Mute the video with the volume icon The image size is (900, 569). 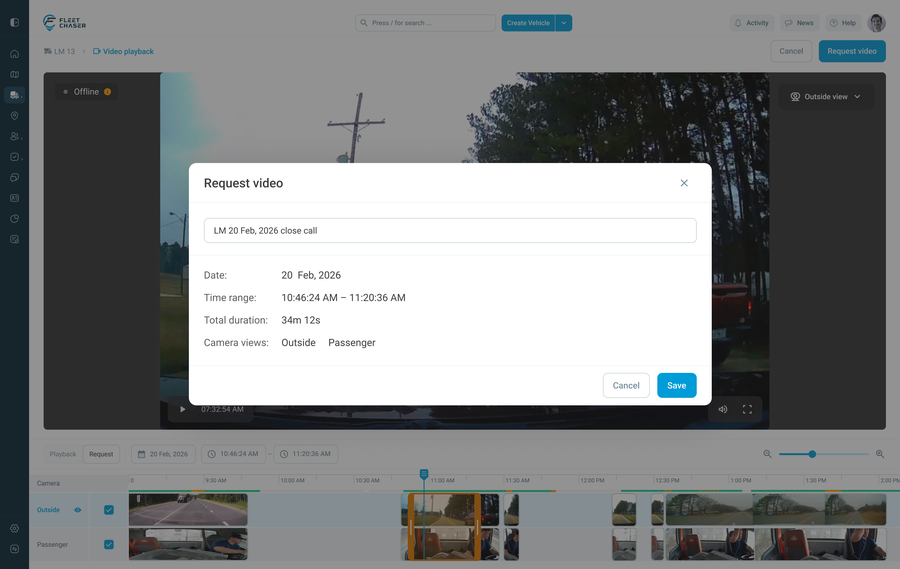click(723, 409)
